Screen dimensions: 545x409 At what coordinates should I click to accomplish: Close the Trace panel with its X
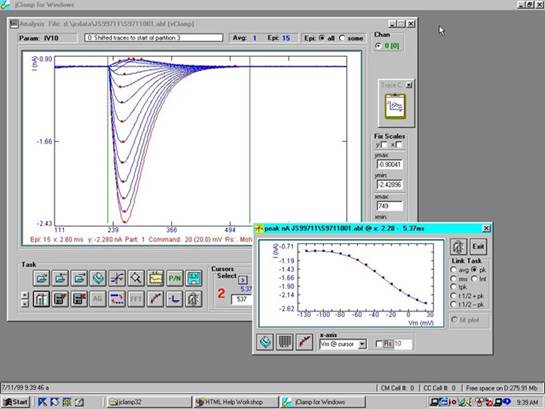click(x=409, y=84)
